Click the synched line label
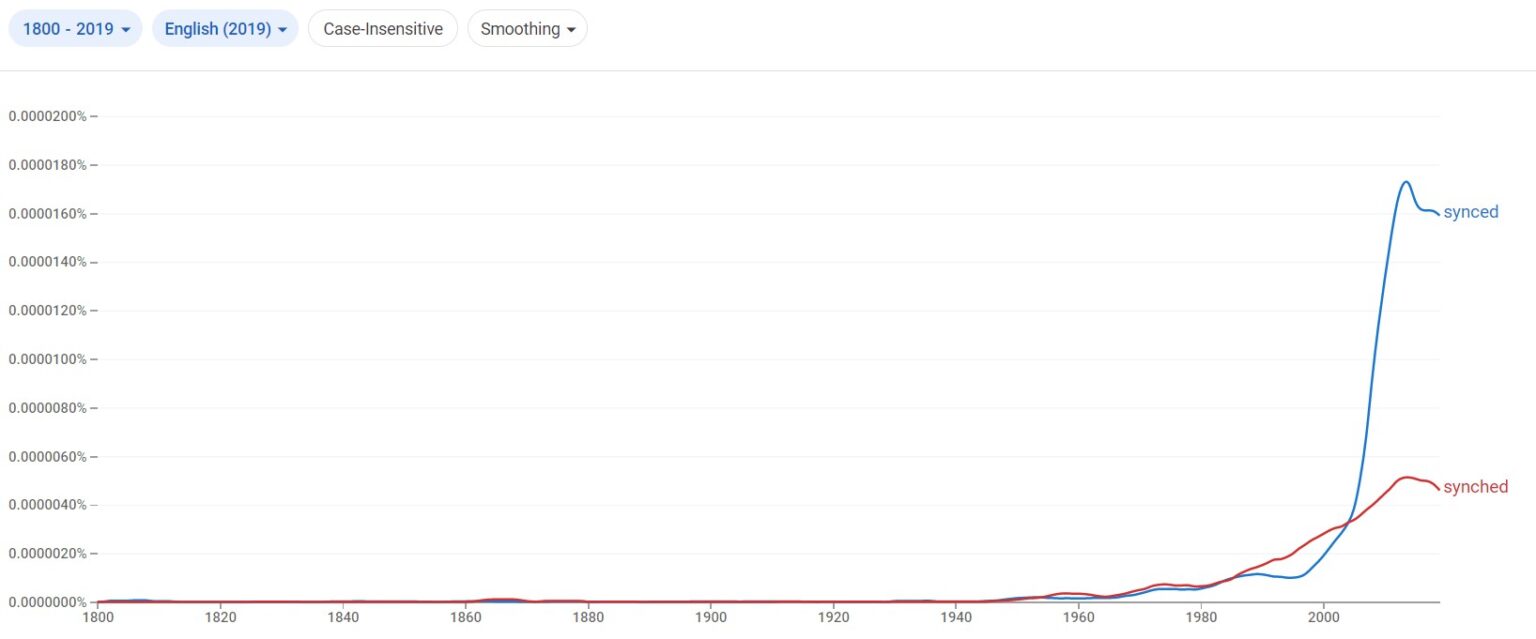Screen dimensions: 1536x639 click(x=1478, y=486)
